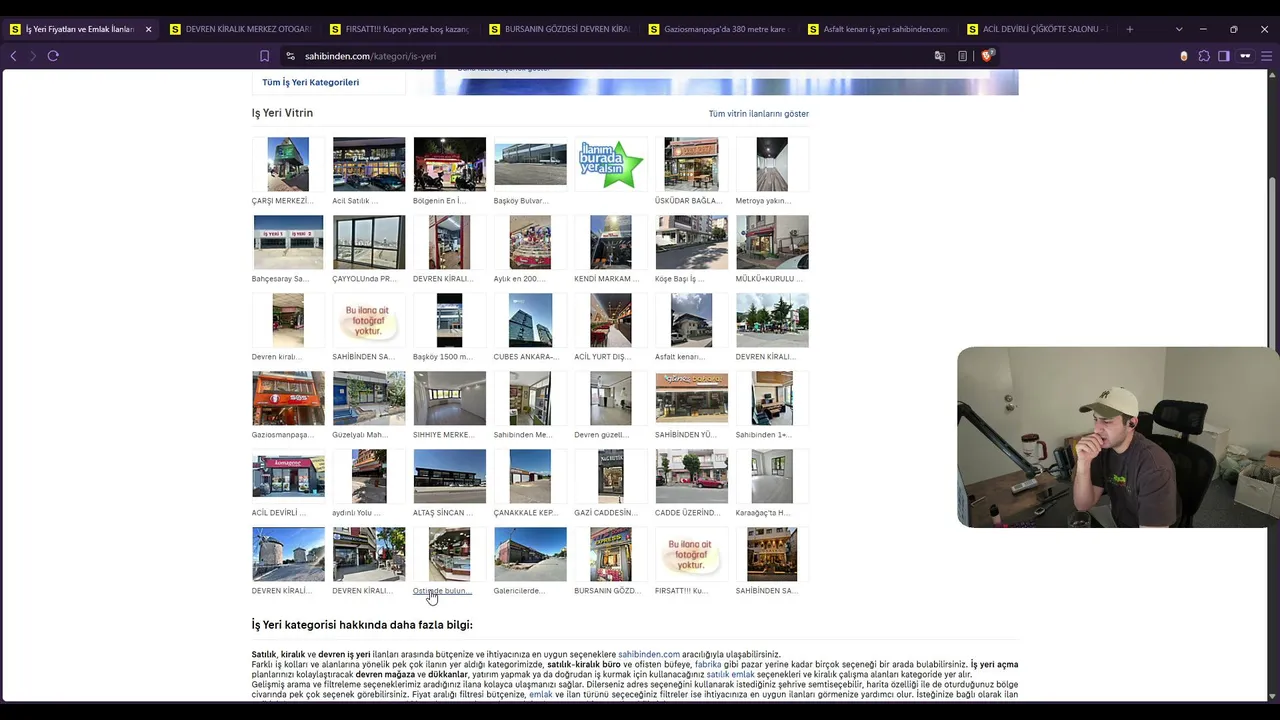Viewport: 1280px width, 720px height.
Task: Open ALTAŞ SİNCAN listing thumbnail
Action: pos(450,476)
